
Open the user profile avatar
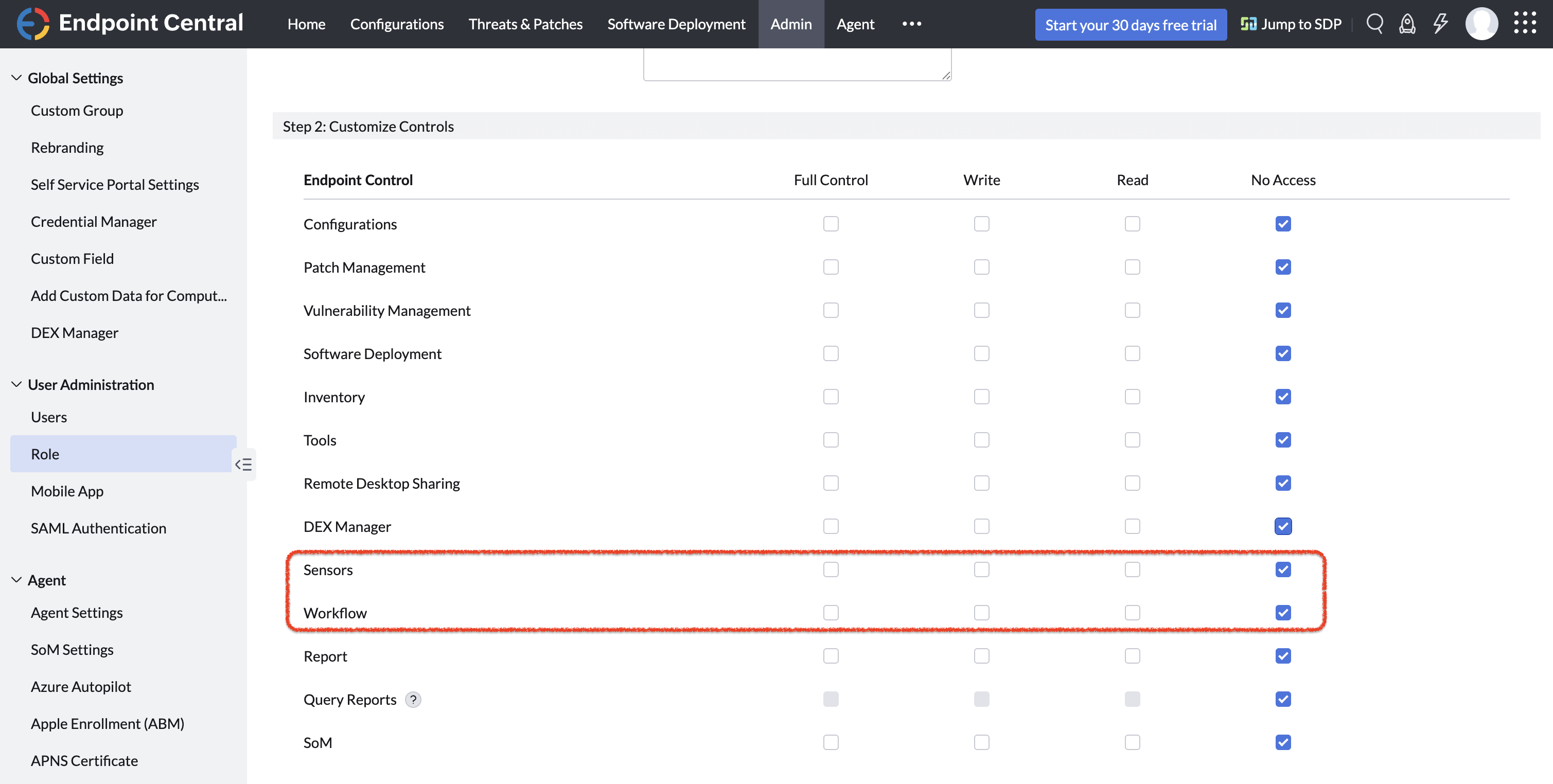tap(1481, 24)
